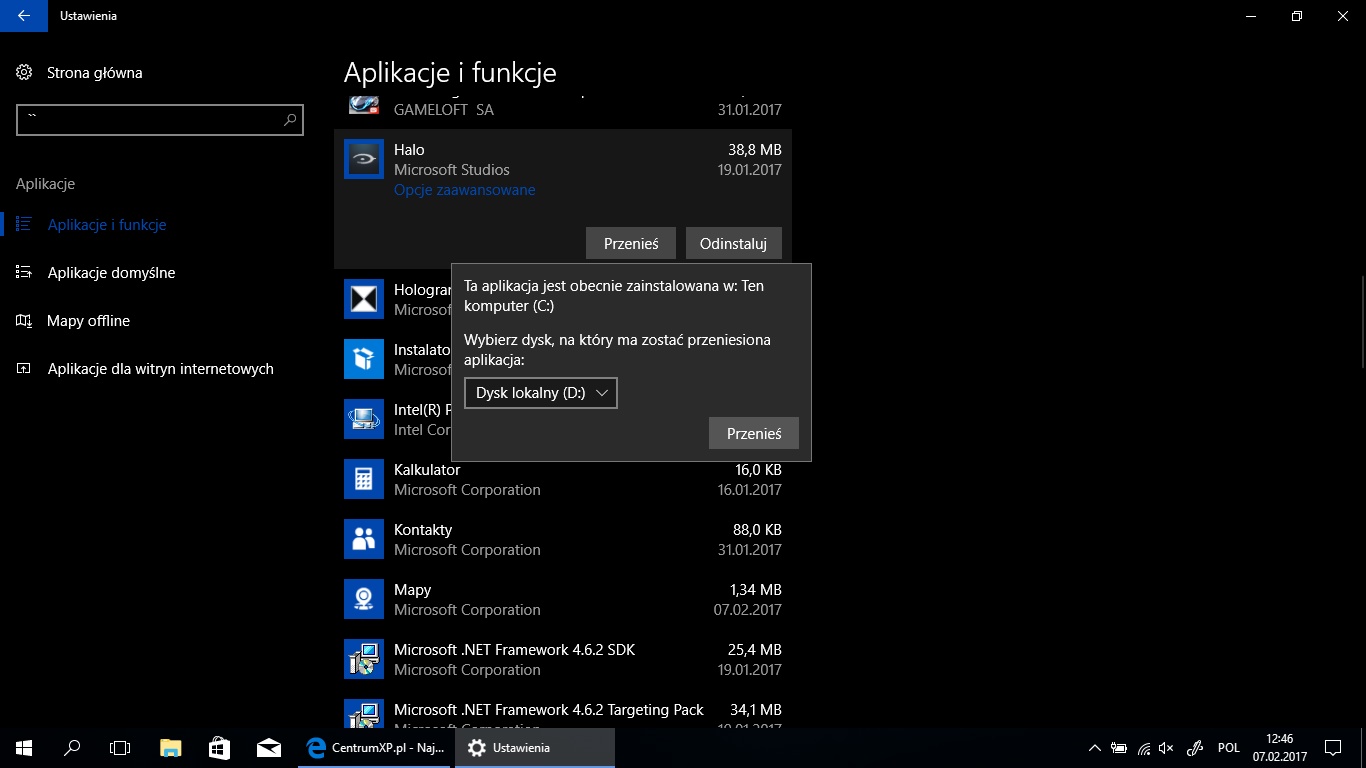Viewport: 1366px width, 768px height.
Task: Open the Action Center notifications icon
Action: (1332, 748)
